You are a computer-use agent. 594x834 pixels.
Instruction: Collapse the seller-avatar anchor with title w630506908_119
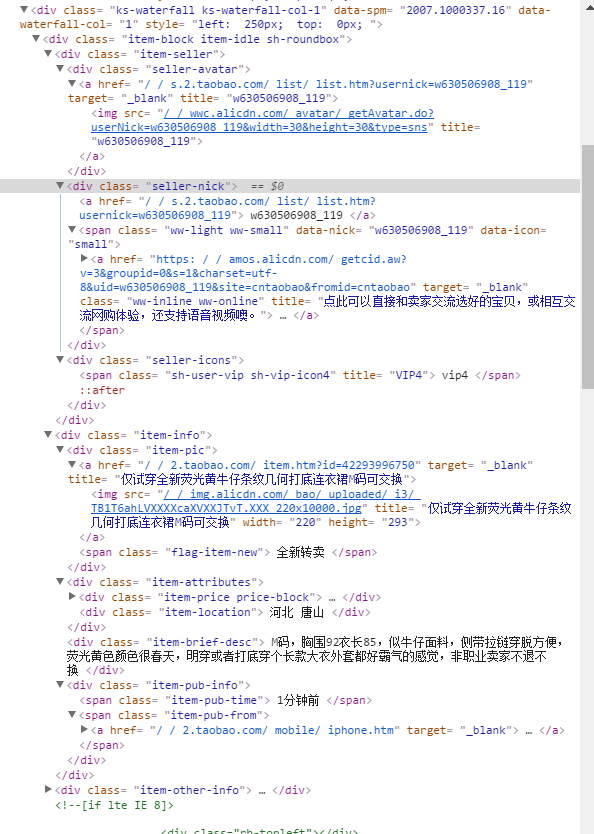[72, 84]
